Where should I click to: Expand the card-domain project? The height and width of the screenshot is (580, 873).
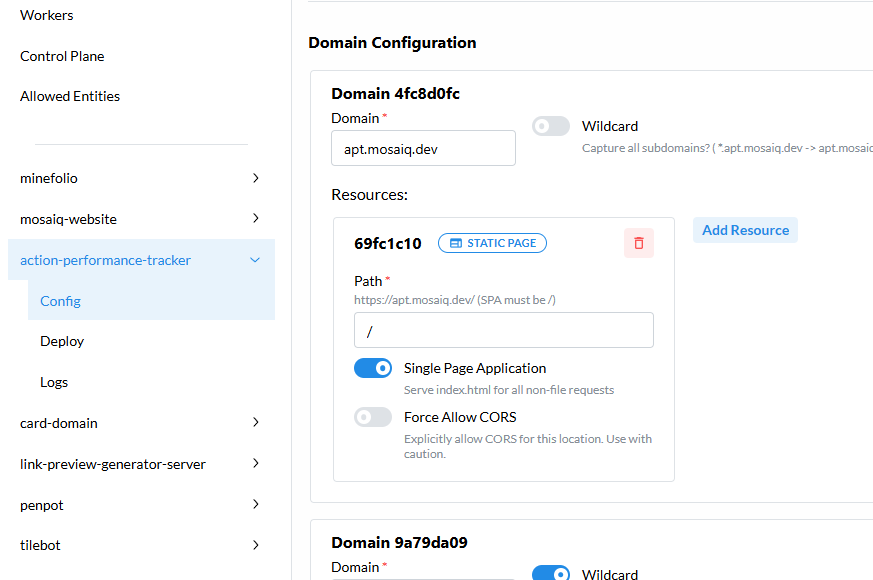click(x=256, y=423)
